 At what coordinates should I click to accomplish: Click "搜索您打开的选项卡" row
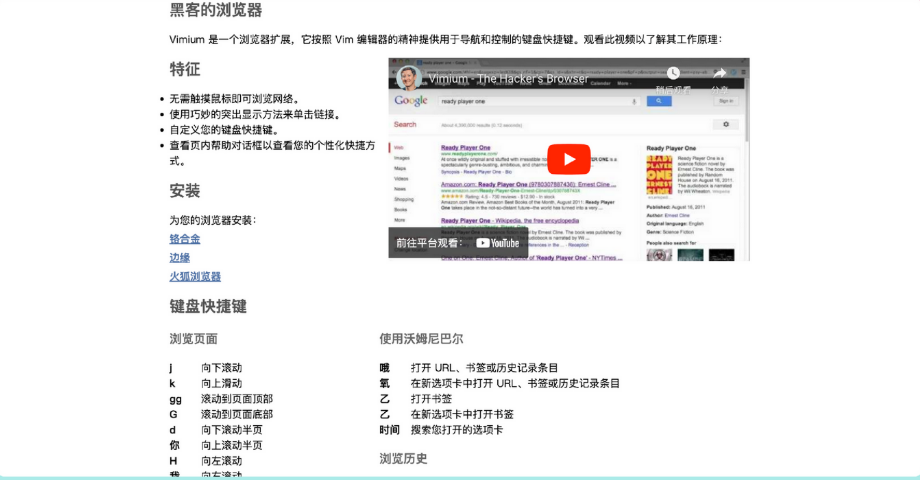457,430
